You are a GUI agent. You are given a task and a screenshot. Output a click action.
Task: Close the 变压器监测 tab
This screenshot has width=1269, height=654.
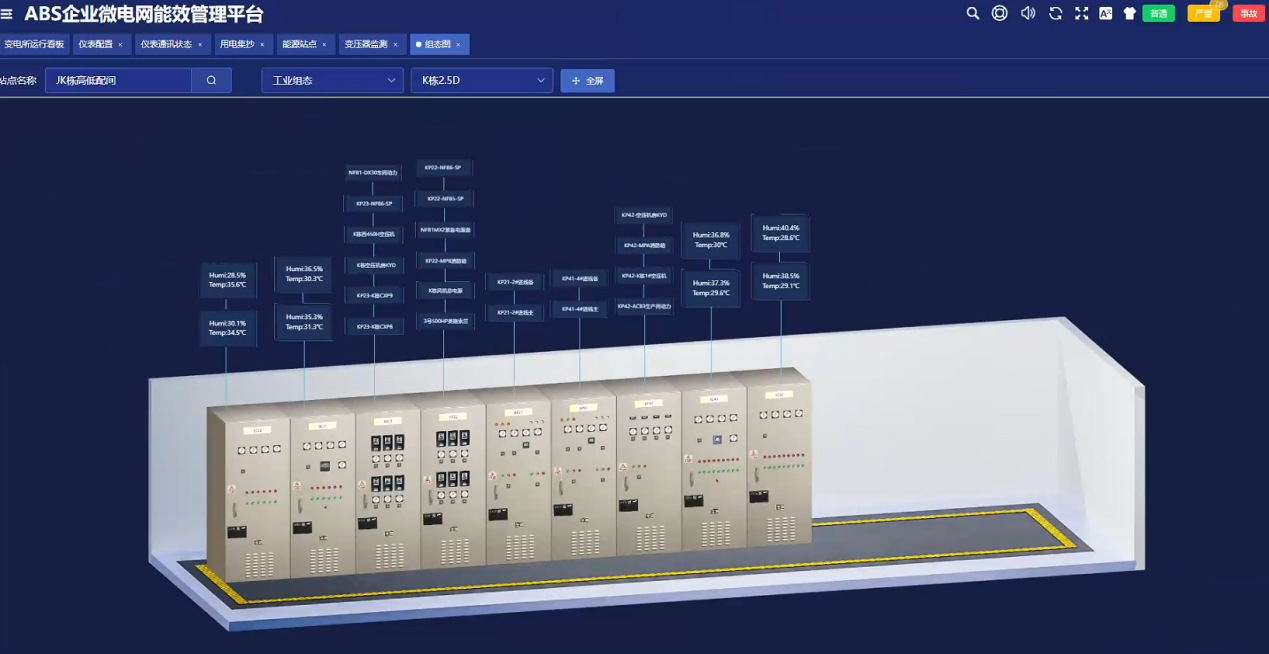tap(395, 44)
